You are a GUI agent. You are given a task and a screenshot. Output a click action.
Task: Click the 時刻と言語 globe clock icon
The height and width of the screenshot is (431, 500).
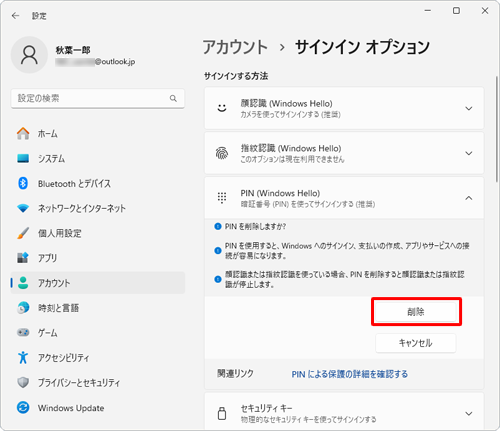(23, 308)
